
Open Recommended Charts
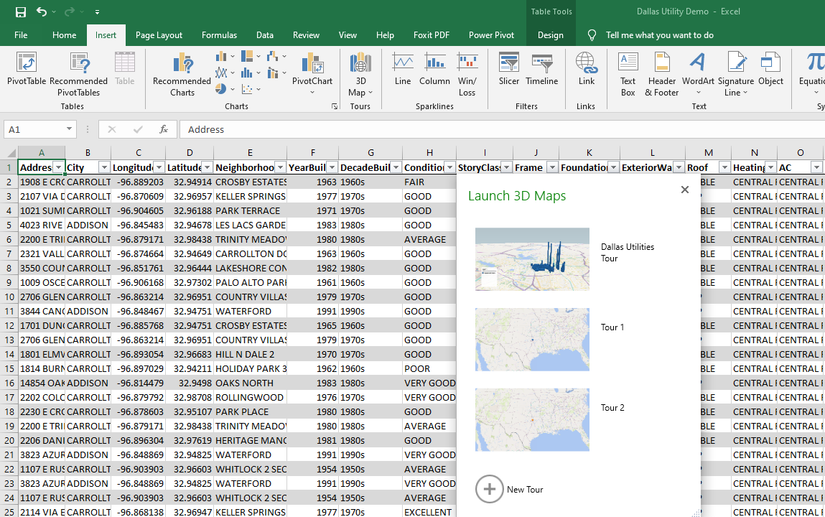click(182, 74)
